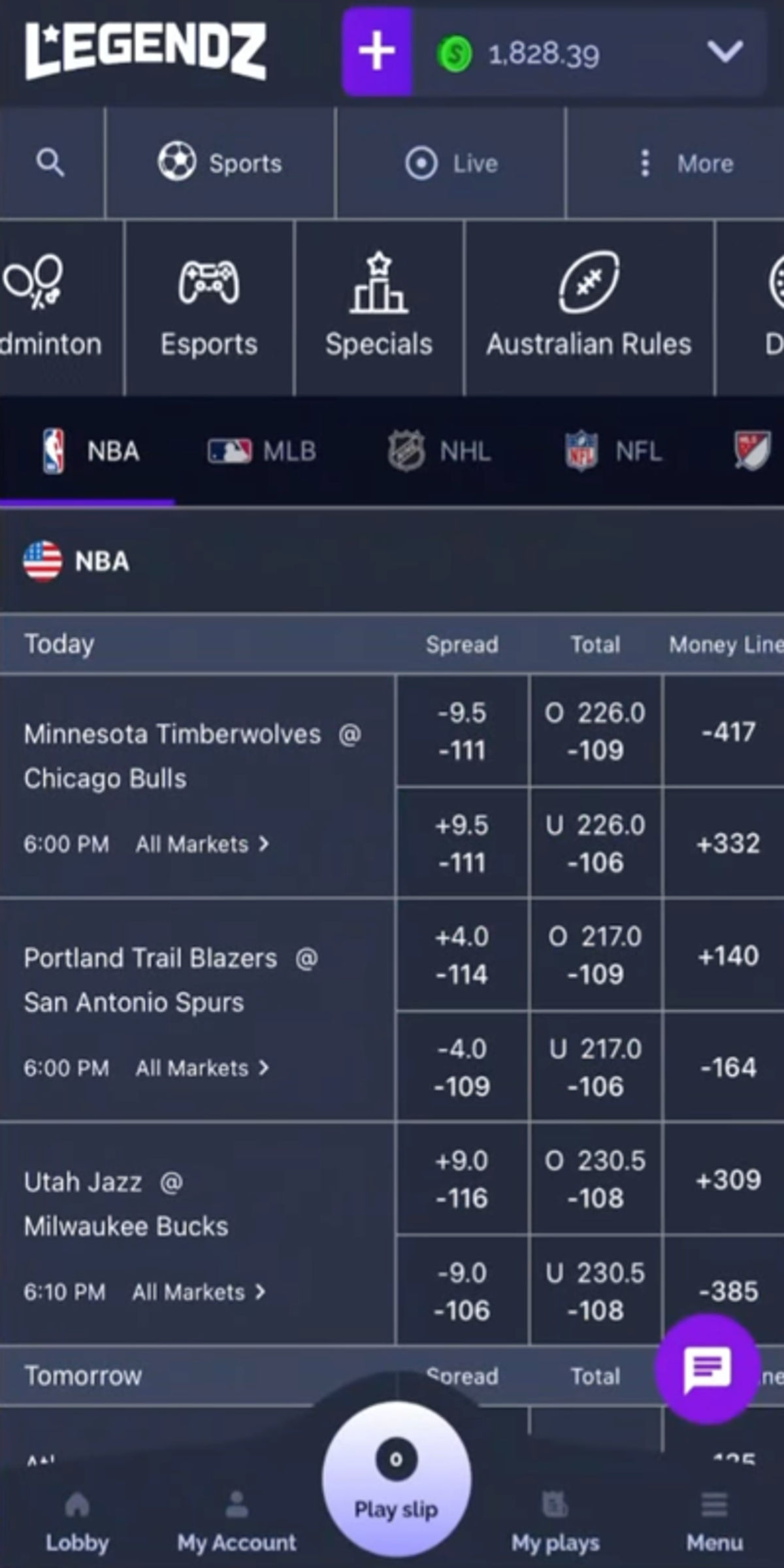Open the Live section
Screen dimensions: 784x1568
tap(451, 163)
